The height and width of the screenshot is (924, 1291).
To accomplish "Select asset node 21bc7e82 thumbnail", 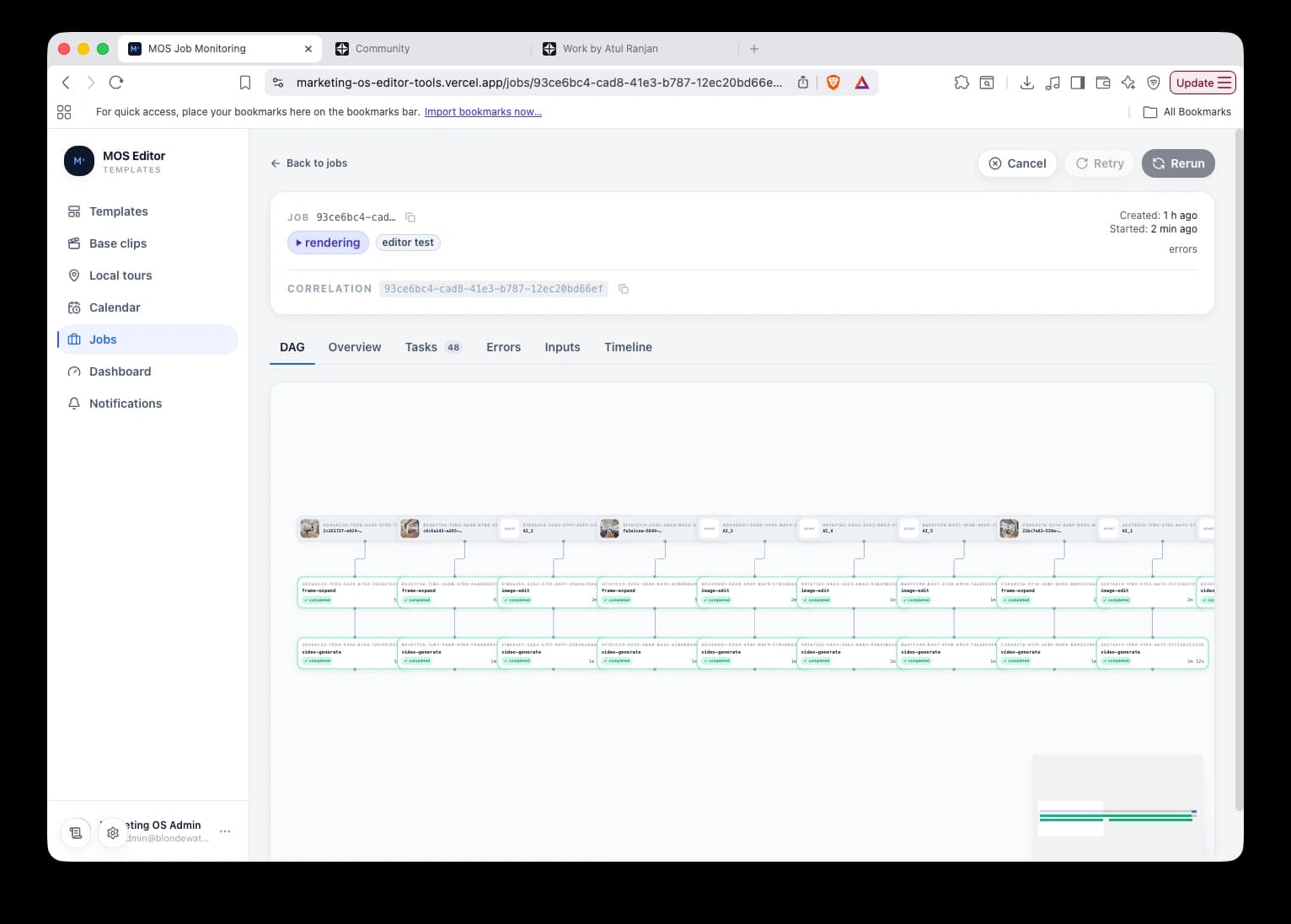I will (1009, 528).
